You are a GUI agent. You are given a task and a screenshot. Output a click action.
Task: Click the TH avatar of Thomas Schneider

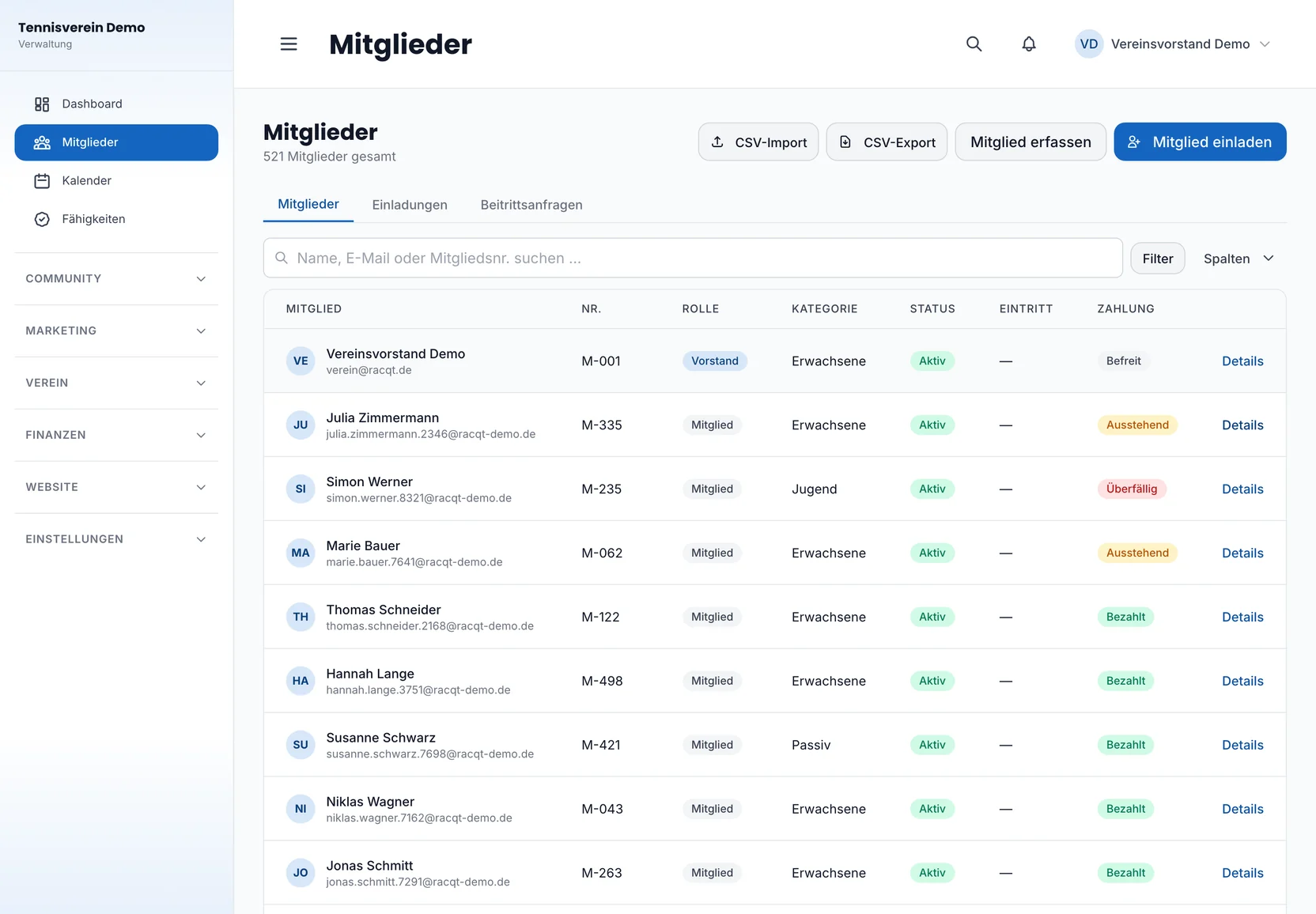(x=301, y=617)
